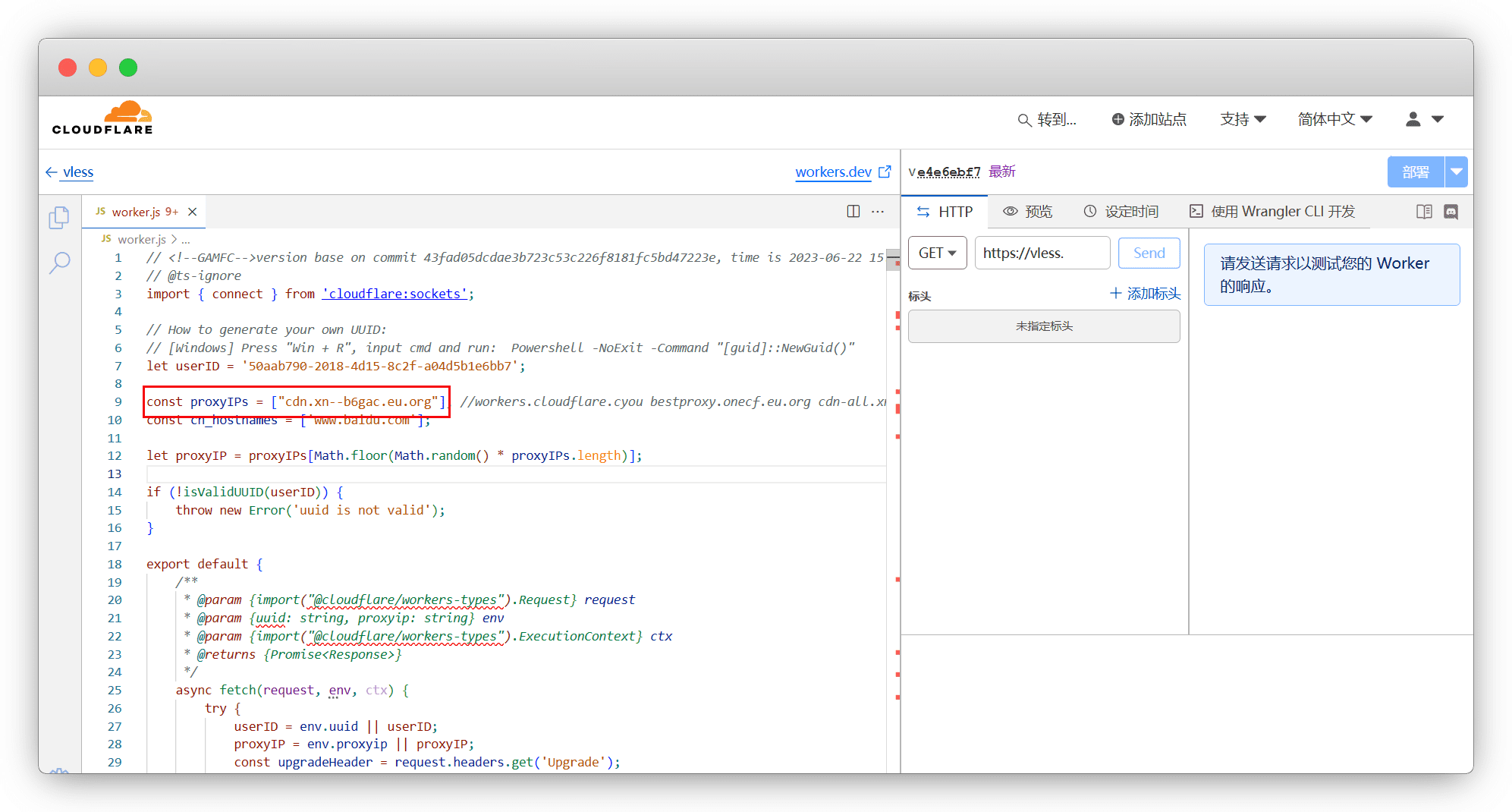Click the 请发送请求 response hint box
1512x812 pixels.
coord(1331,275)
